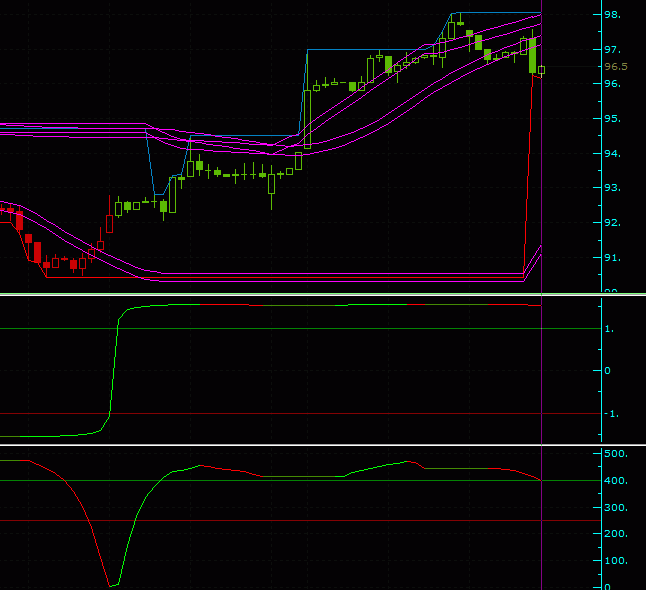Click the 95. price axis label
Screen dimensions: 646x590
[612, 119]
